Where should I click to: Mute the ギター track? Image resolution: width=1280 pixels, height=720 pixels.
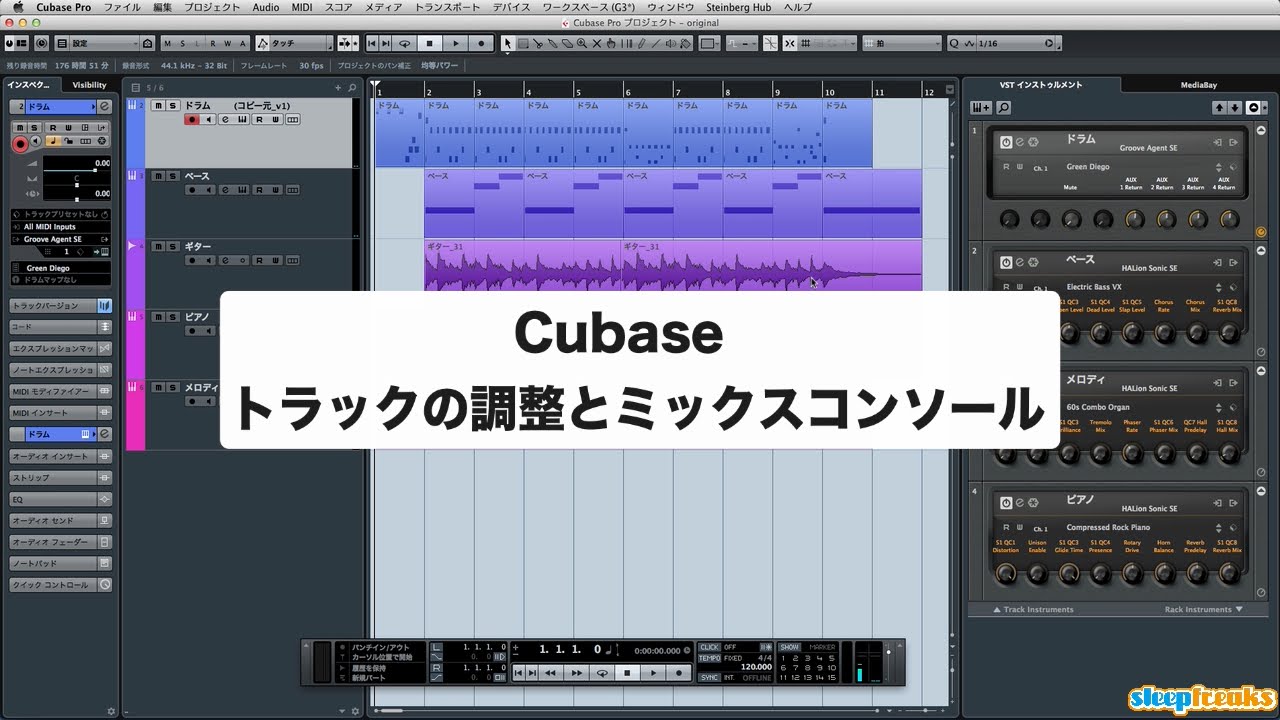(x=158, y=246)
